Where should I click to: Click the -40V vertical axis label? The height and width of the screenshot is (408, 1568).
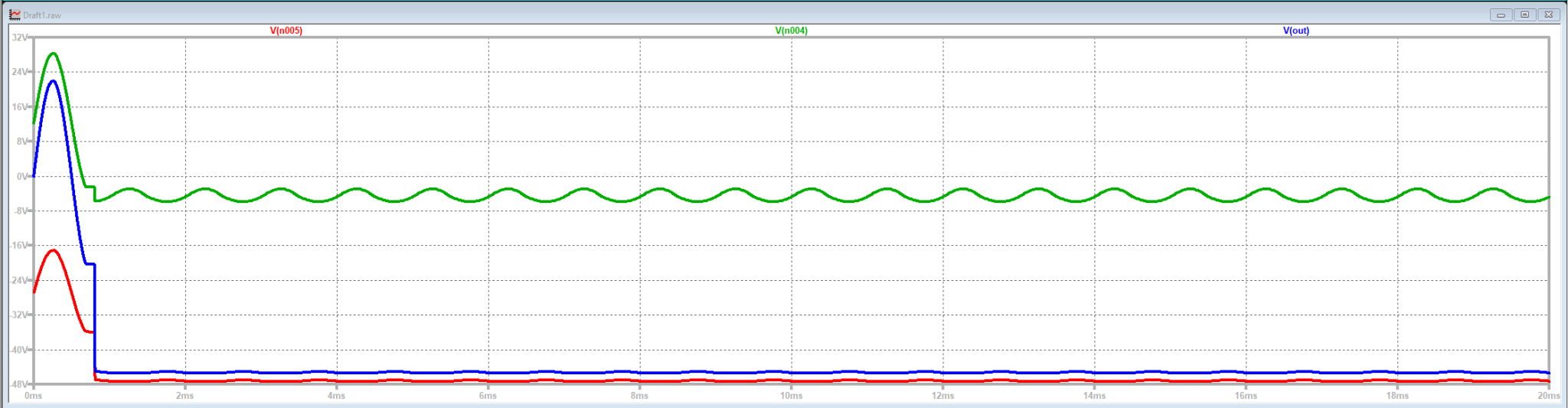pos(19,350)
